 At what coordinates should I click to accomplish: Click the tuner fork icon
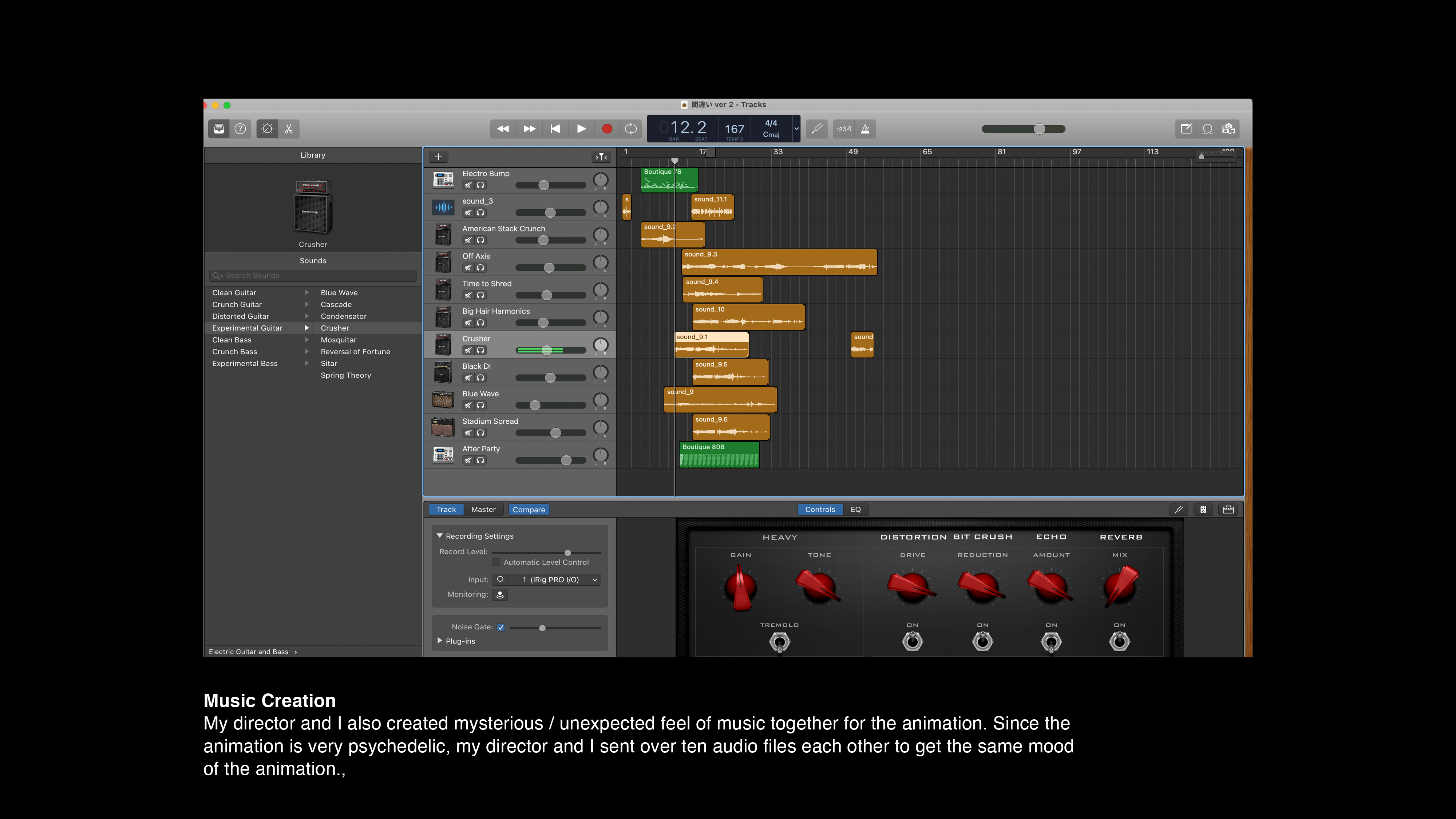click(817, 129)
